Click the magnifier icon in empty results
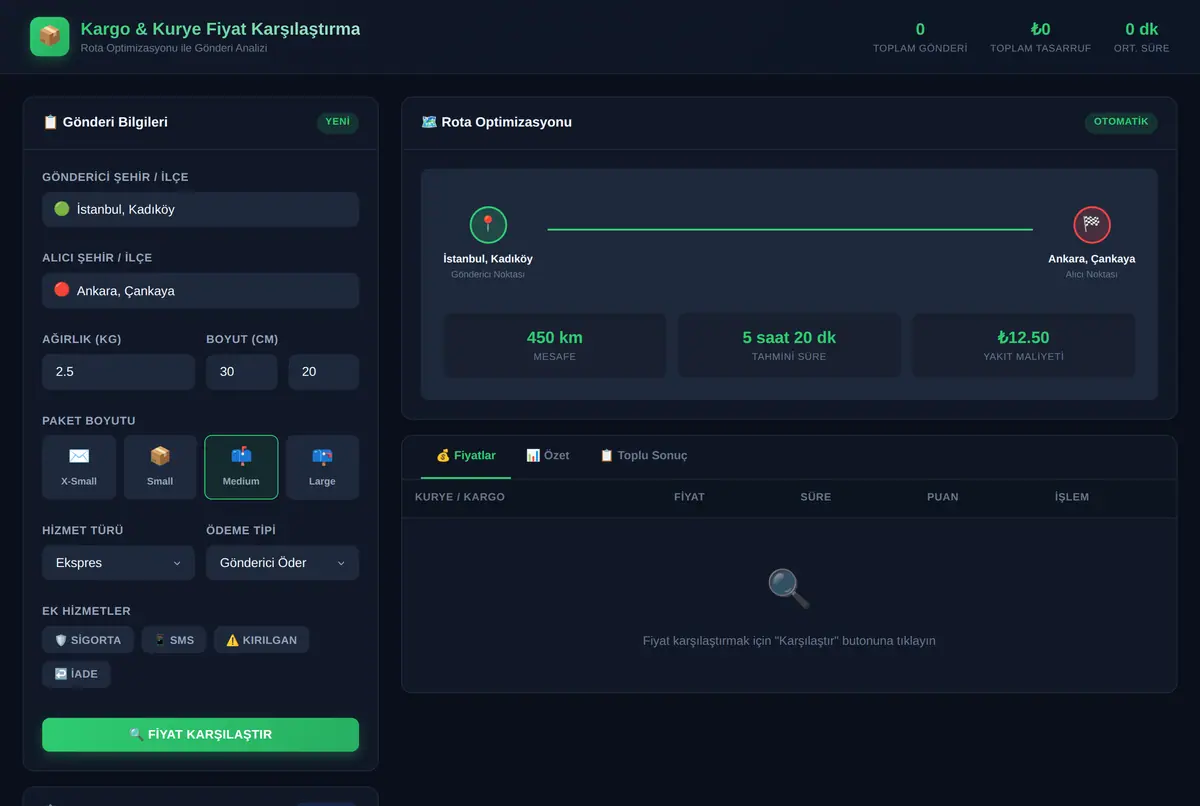This screenshot has height=806, width=1200. point(789,589)
